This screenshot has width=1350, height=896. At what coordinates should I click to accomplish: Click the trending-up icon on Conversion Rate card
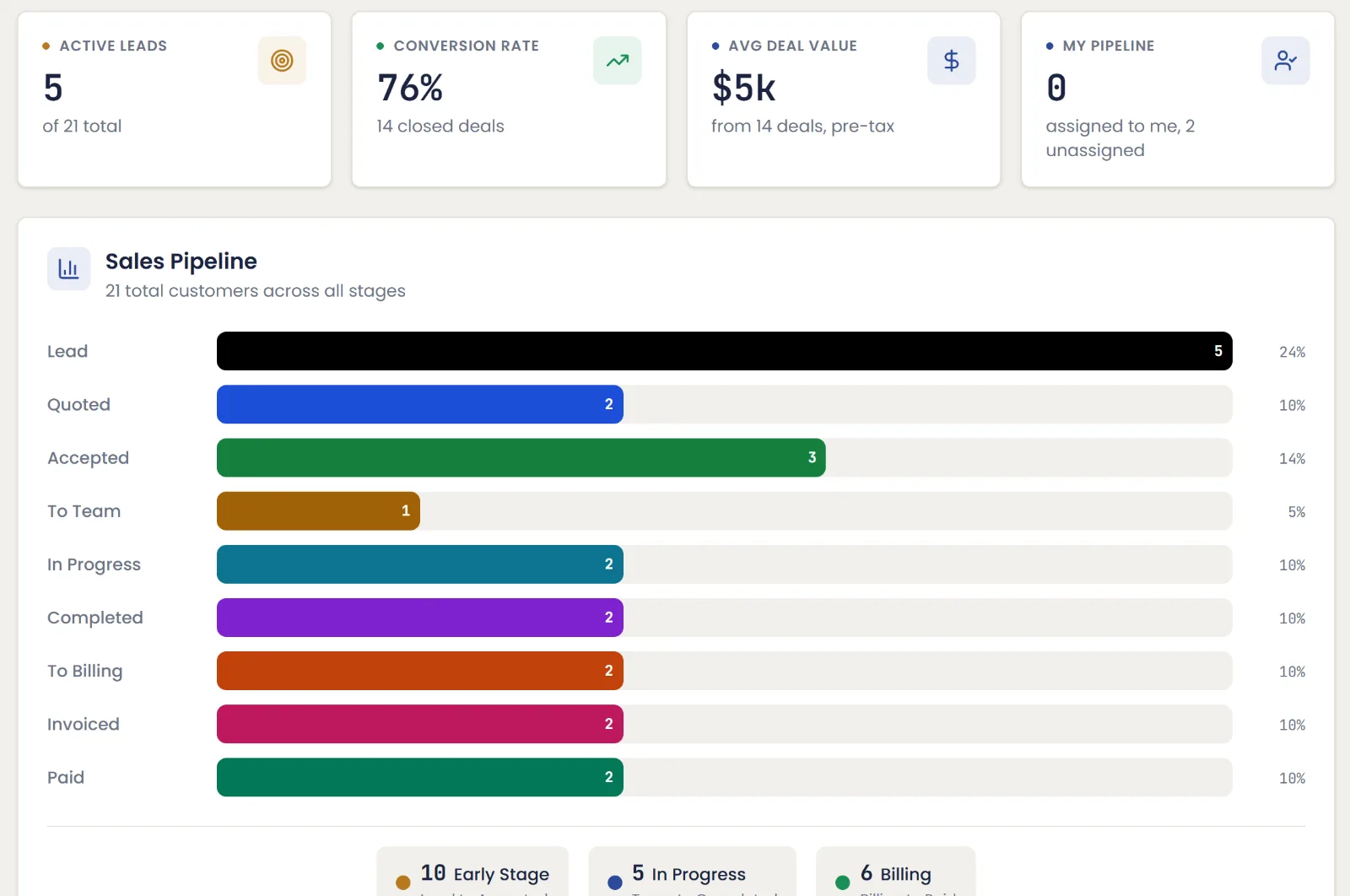(x=617, y=61)
